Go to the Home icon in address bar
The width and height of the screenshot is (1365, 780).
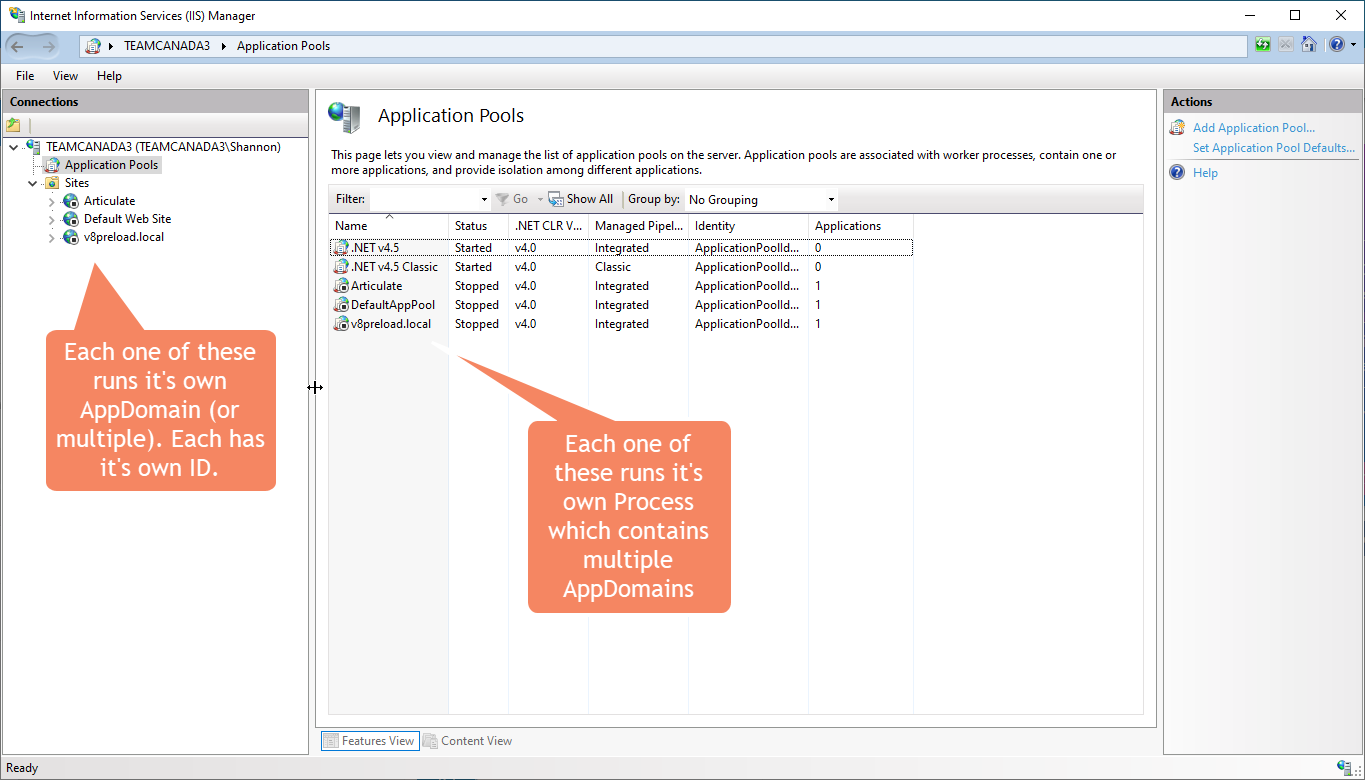[1309, 45]
